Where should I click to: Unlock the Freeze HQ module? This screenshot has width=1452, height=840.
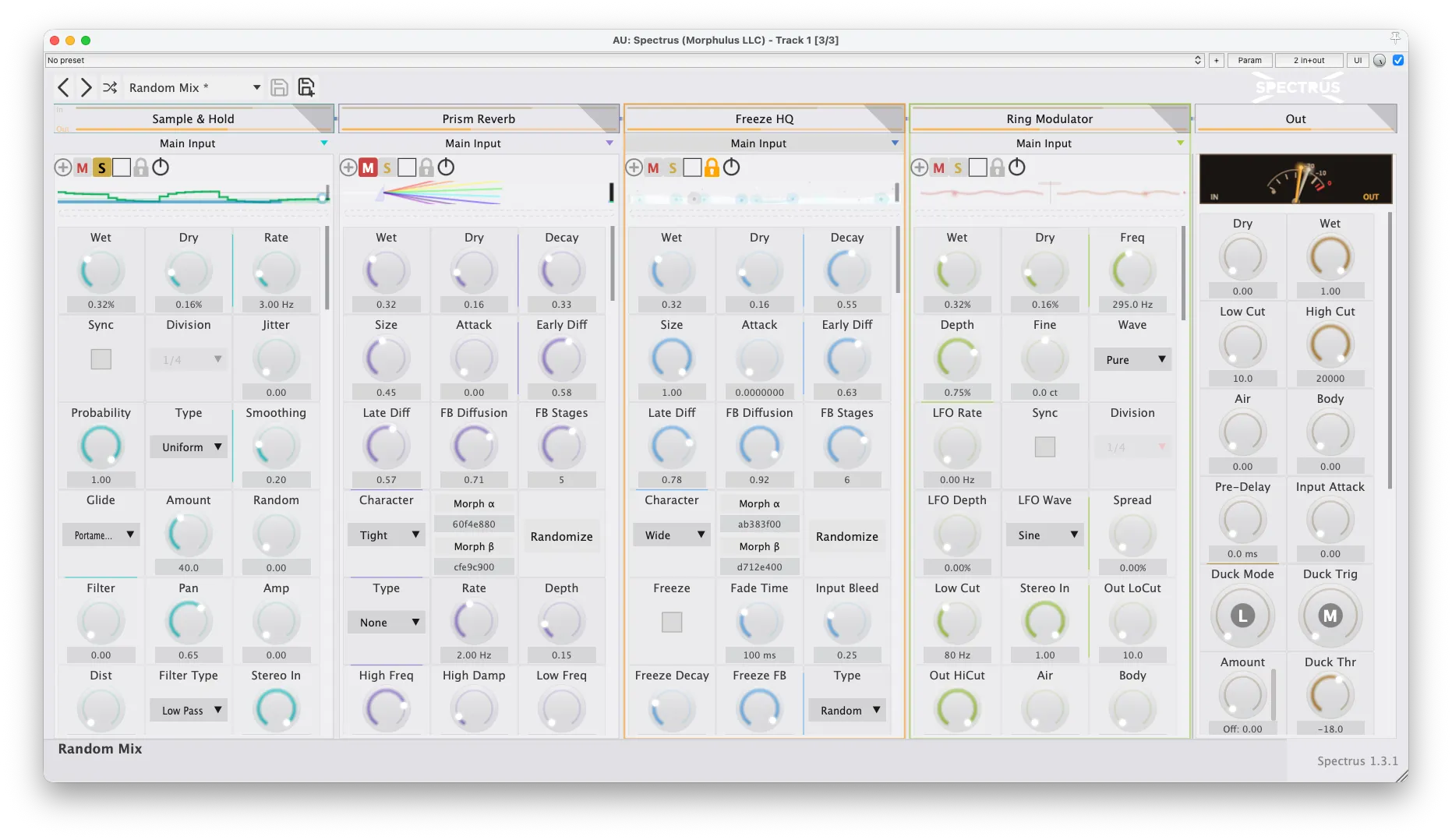(712, 168)
